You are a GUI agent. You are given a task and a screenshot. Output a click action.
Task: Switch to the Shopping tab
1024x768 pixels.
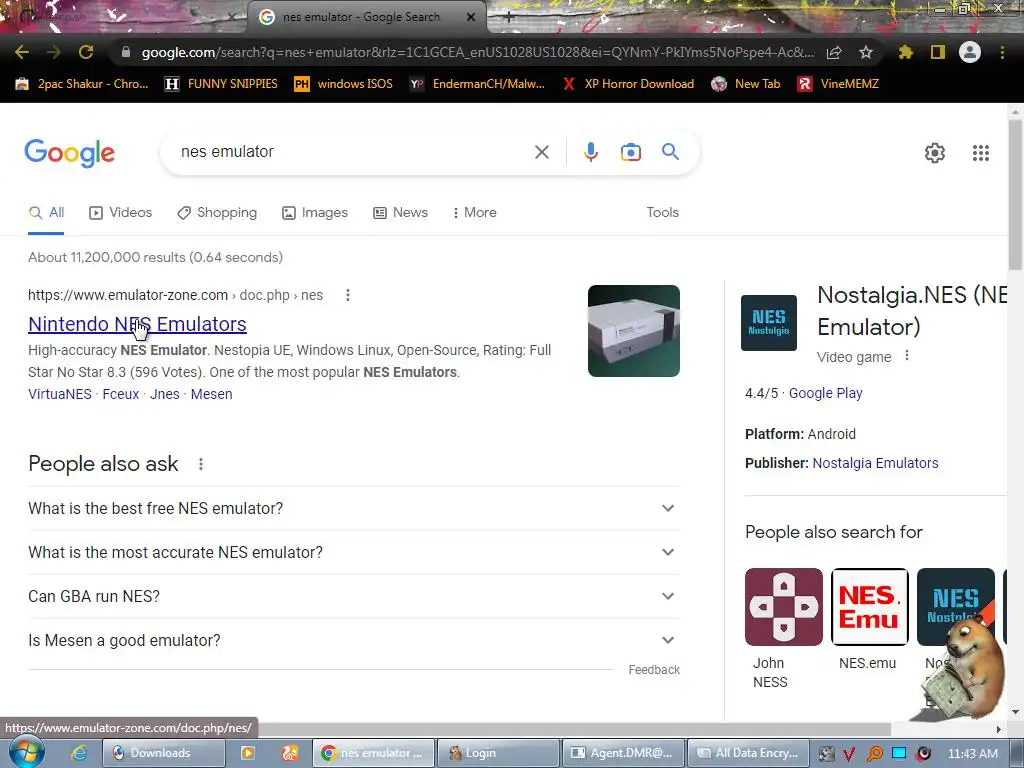coord(217,212)
